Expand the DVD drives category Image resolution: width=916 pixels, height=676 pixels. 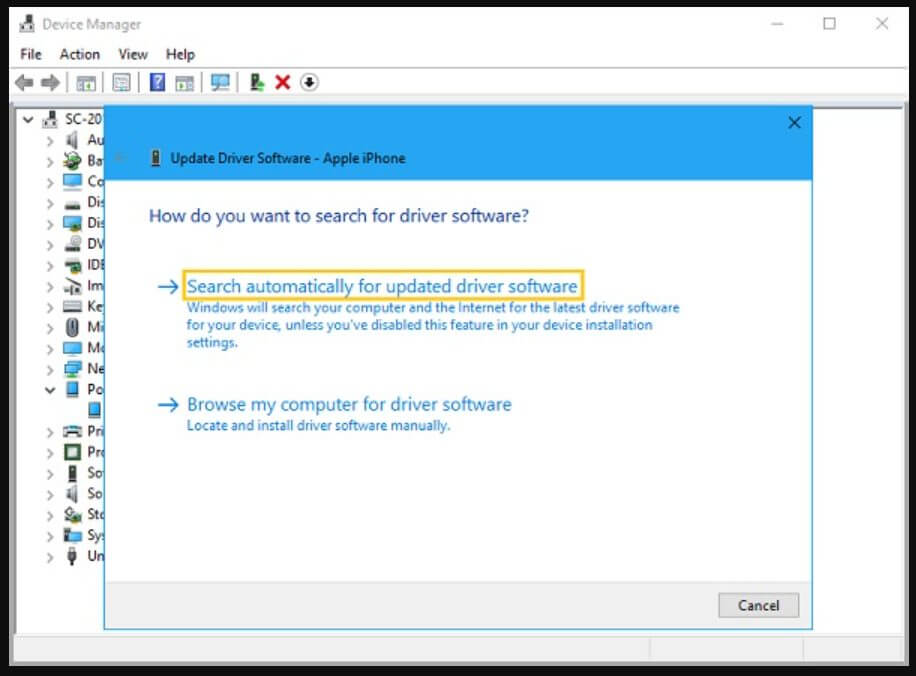(x=50, y=243)
